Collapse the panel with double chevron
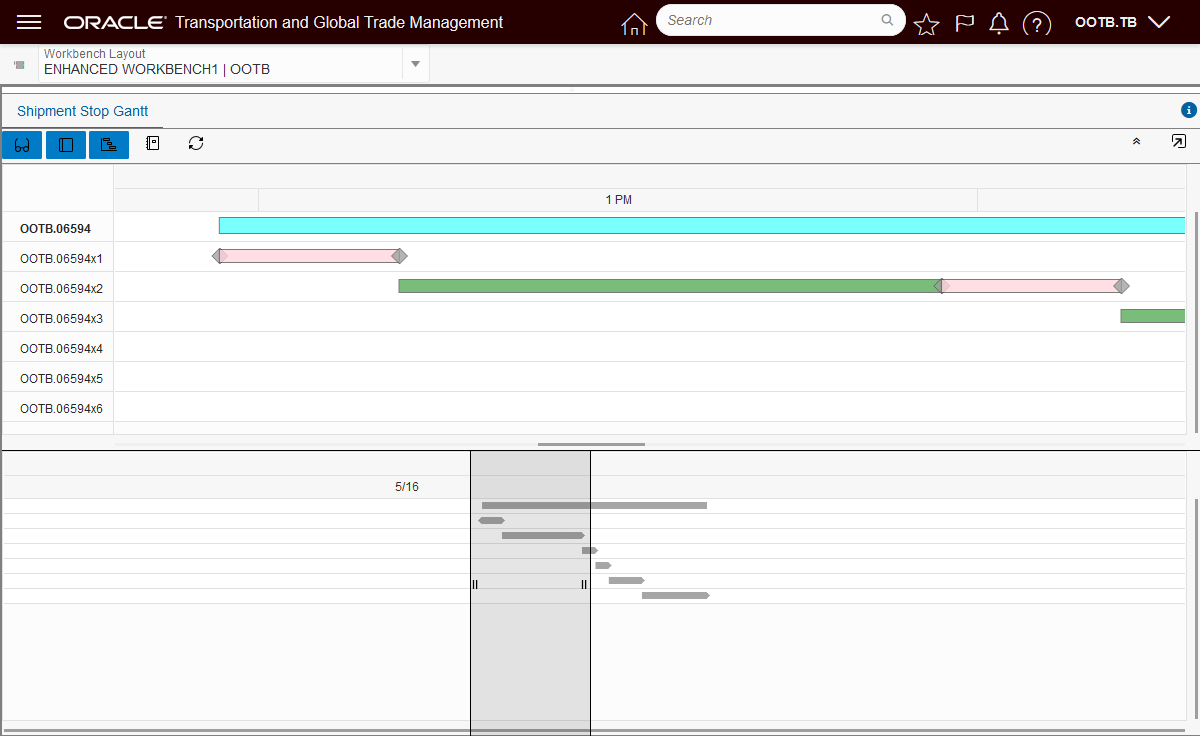This screenshot has width=1200, height=736. click(x=1136, y=142)
